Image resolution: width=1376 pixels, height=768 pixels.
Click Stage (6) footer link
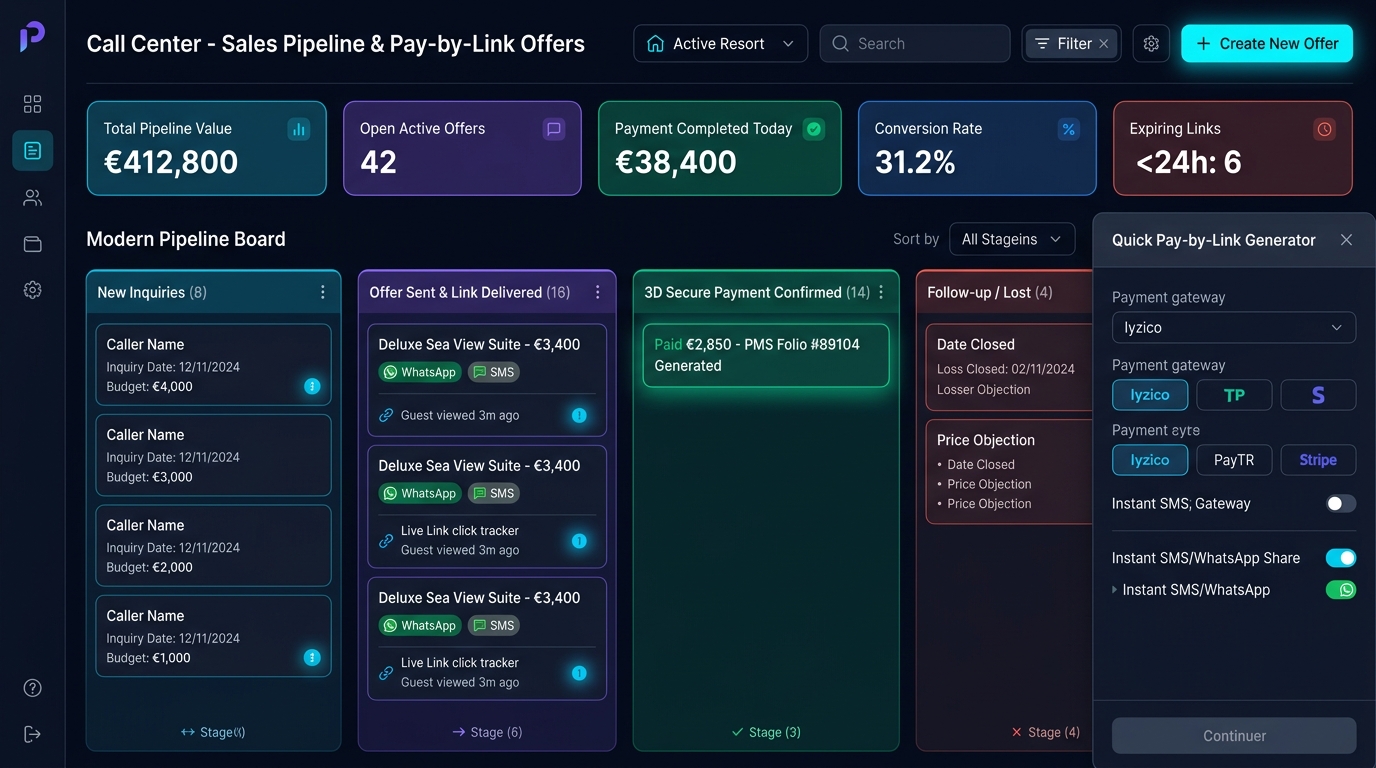[487, 732]
